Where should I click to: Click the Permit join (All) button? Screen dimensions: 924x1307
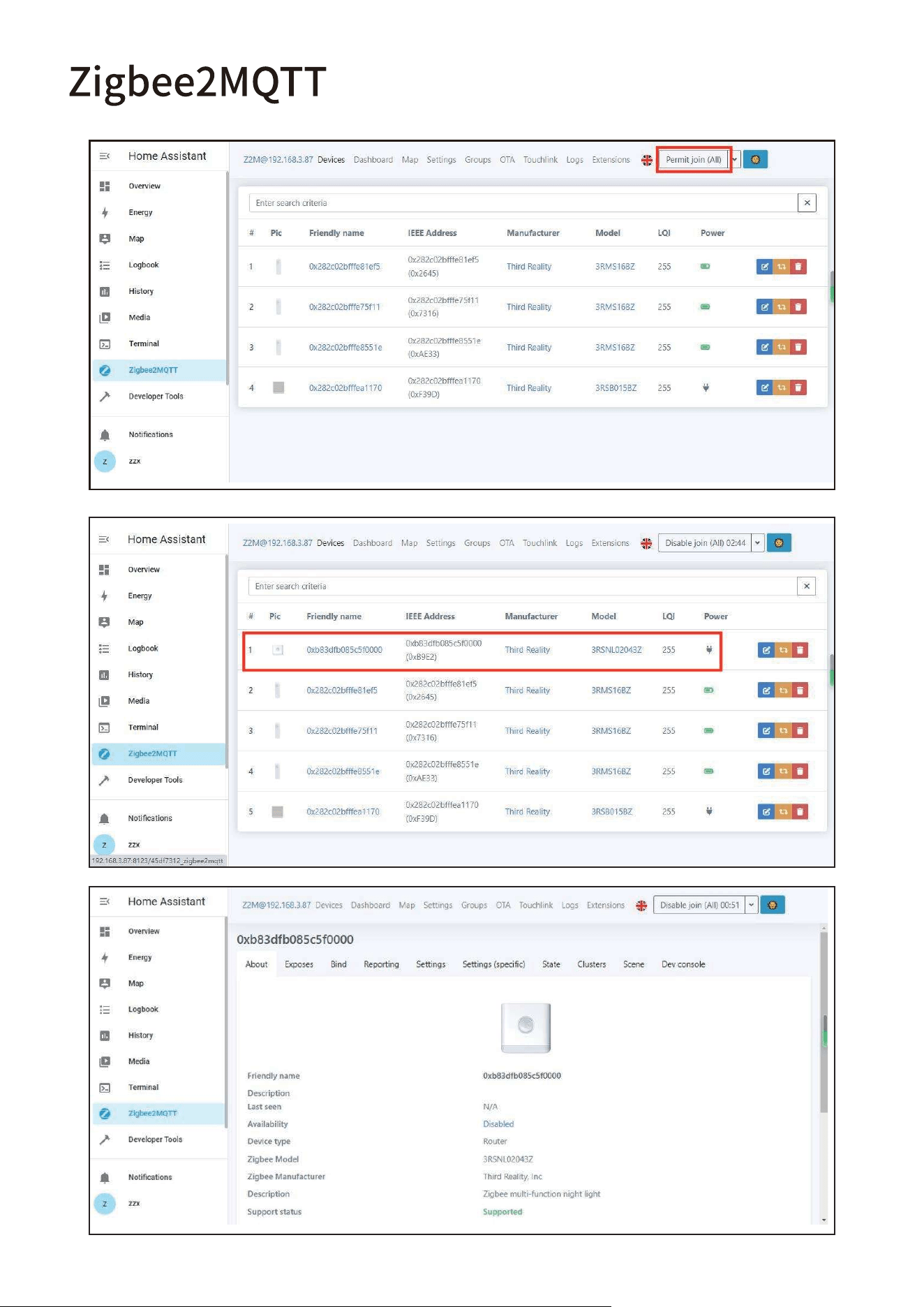tap(693, 160)
